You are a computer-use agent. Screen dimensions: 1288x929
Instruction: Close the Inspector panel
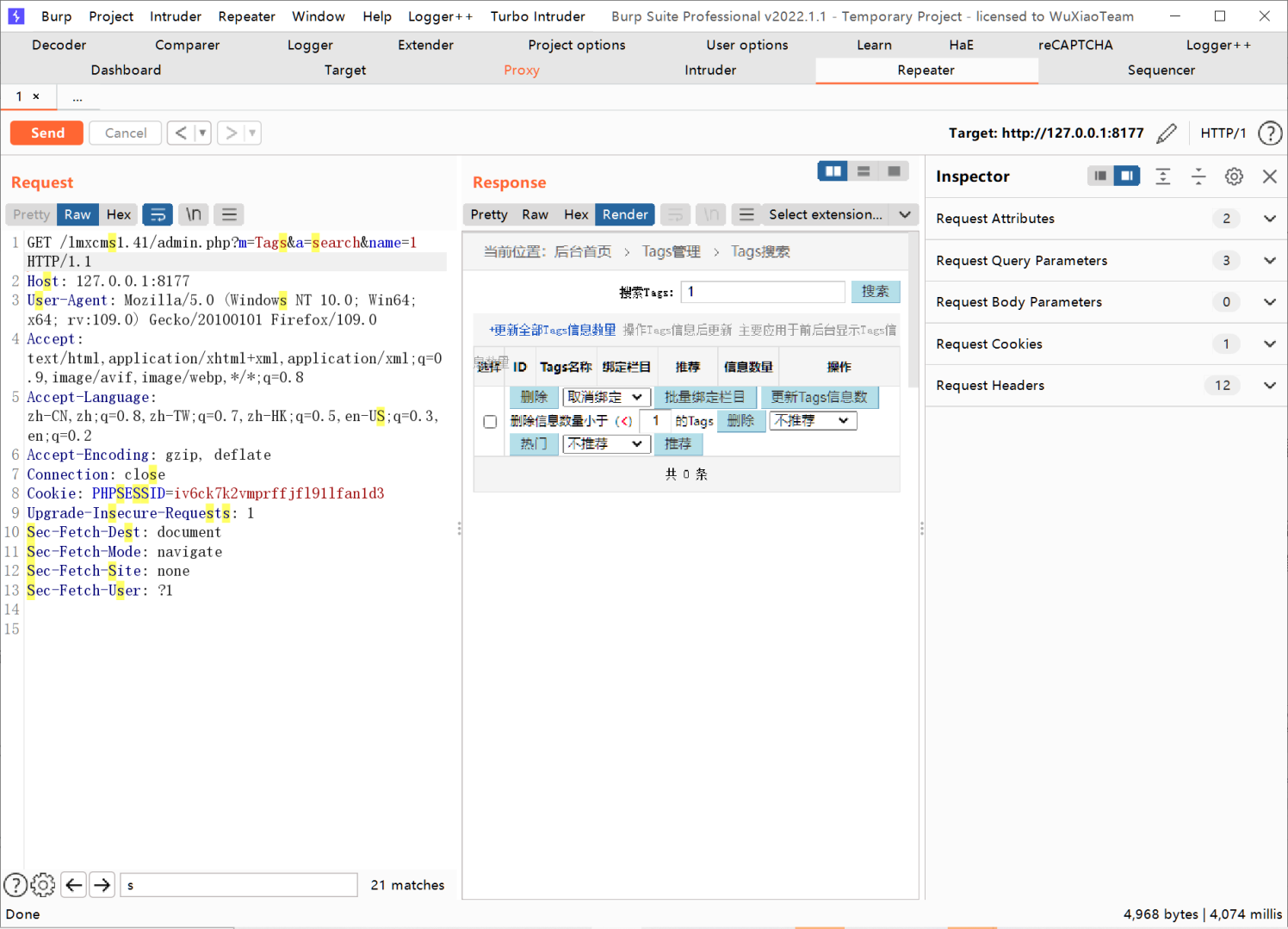(1269, 177)
